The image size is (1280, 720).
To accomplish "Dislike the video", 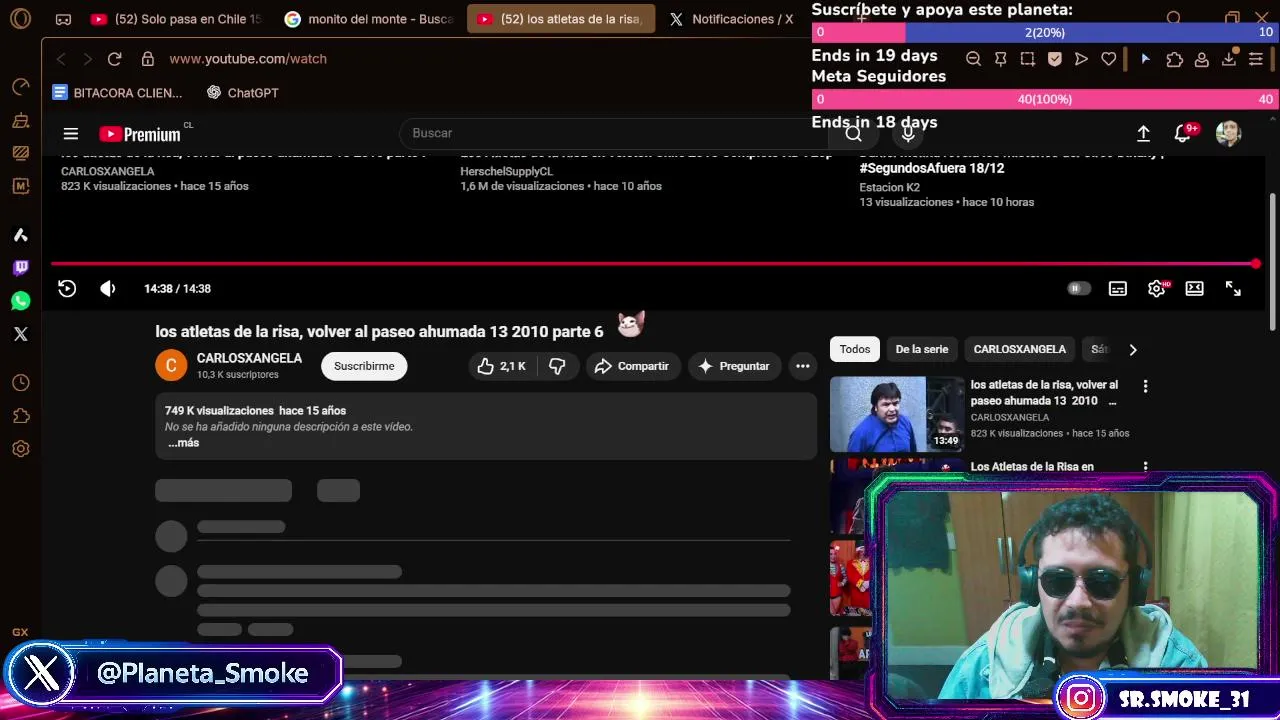I will pyautogui.click(x=557, y=366).
